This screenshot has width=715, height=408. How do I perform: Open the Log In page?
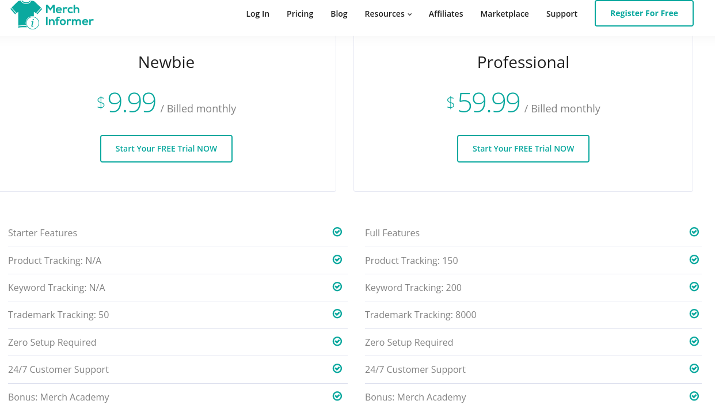pyautogui.click(x=258, y=14)
